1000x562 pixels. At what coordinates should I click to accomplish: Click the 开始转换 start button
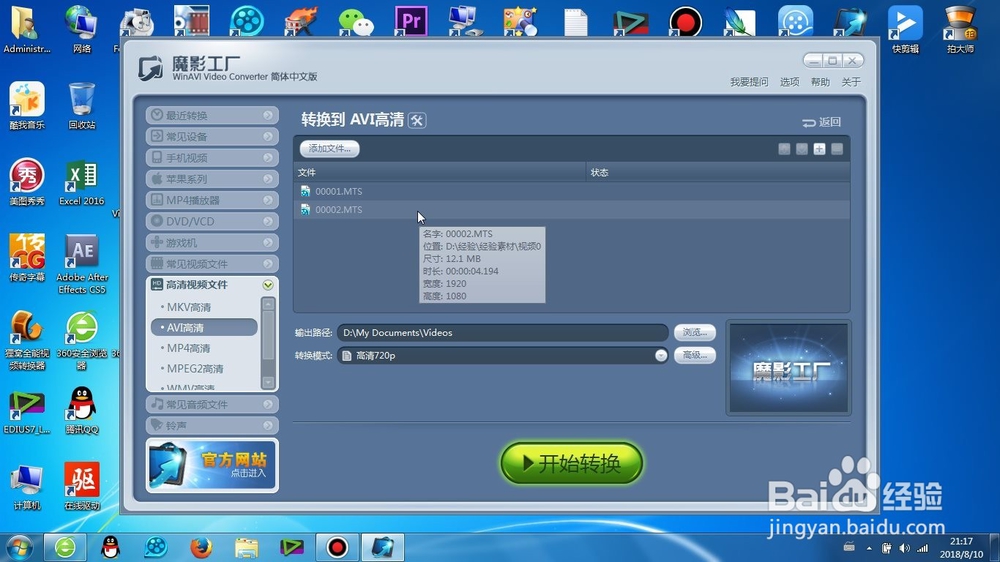pyautogui.click(x=571, y=463)
